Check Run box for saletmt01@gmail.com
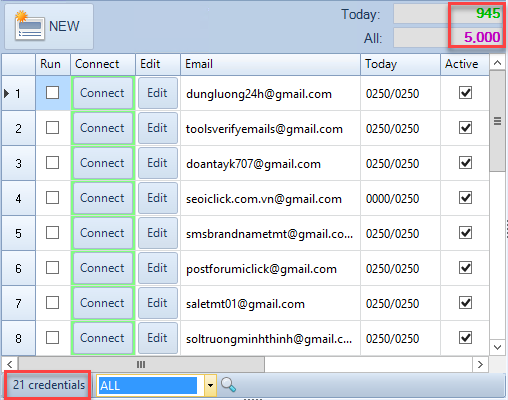The image size is (508, 400). 53,303
